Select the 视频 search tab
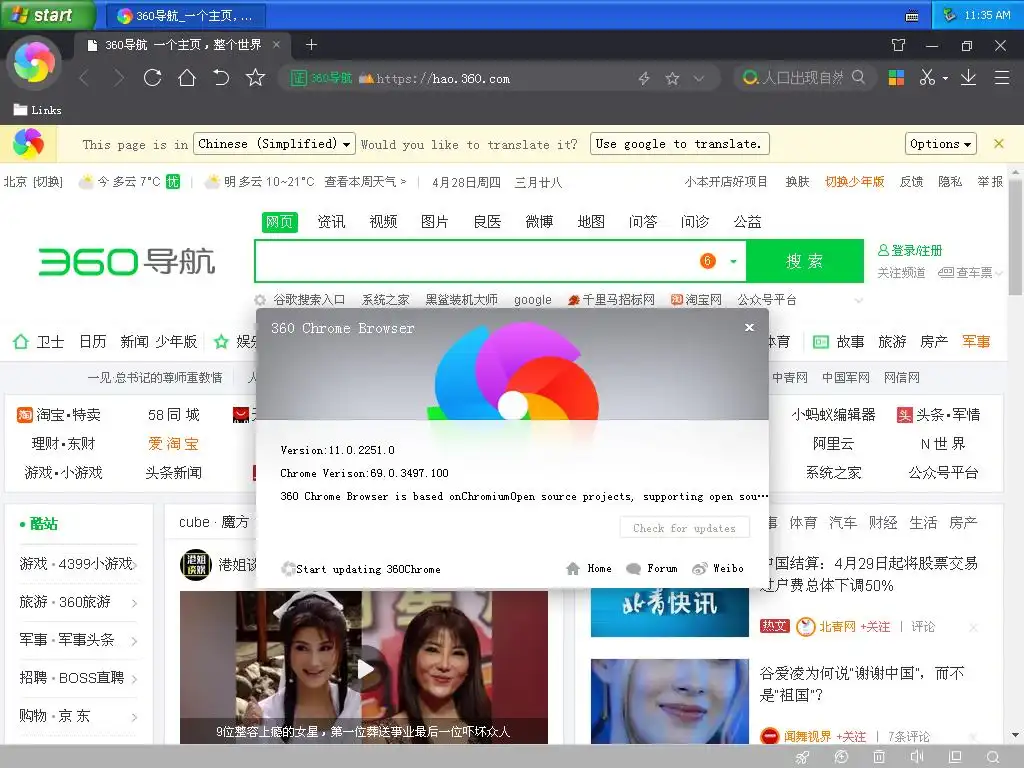 (x=383, y=222)
